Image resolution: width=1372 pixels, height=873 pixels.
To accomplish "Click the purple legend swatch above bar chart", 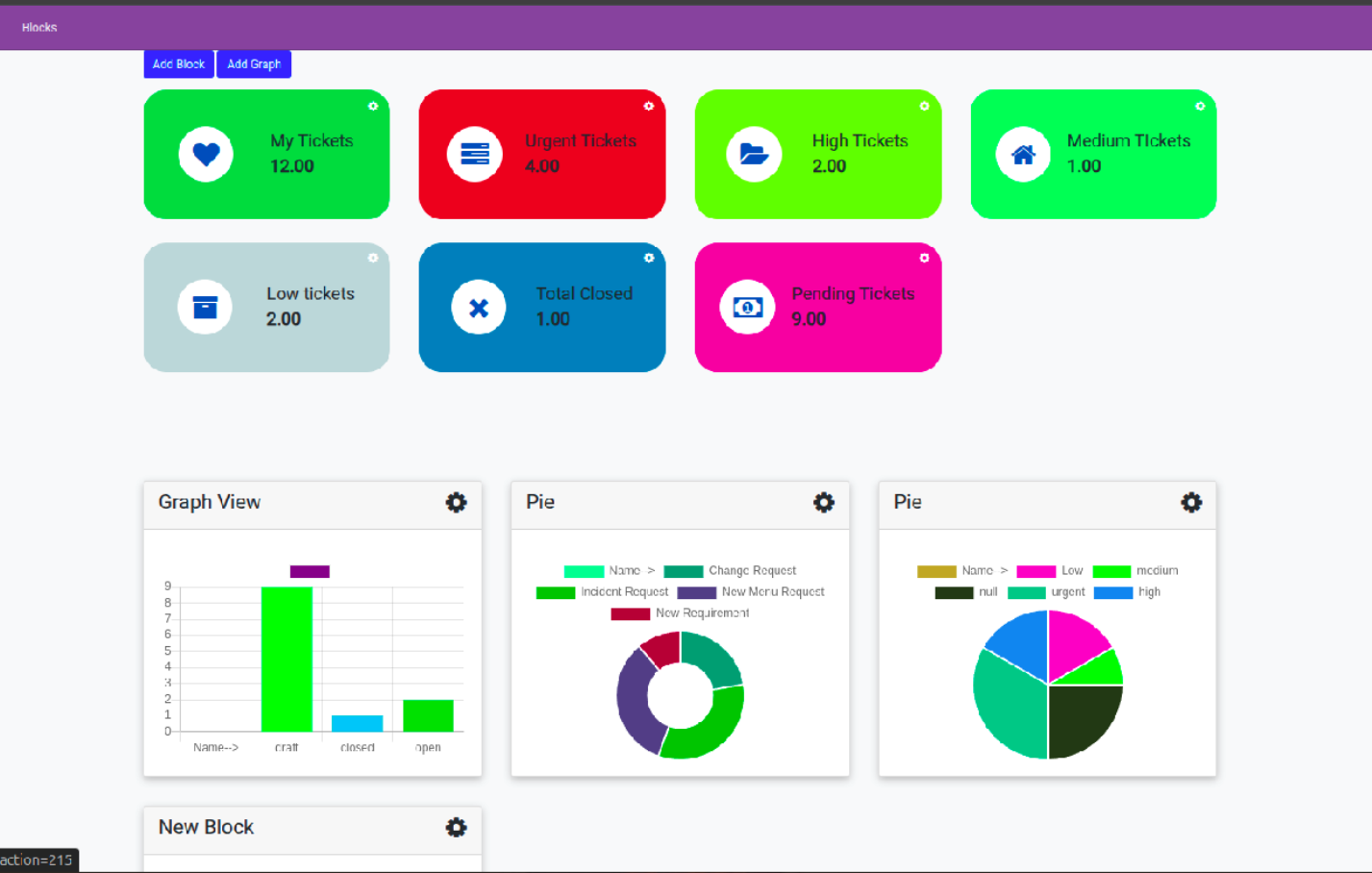I will [310, 572].
